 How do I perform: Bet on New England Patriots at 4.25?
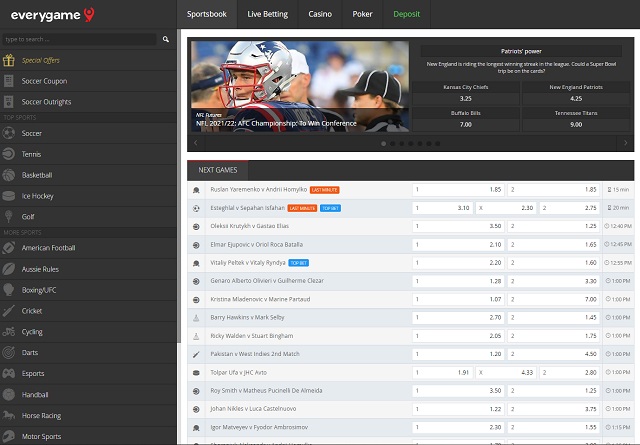tap(576, 93)
